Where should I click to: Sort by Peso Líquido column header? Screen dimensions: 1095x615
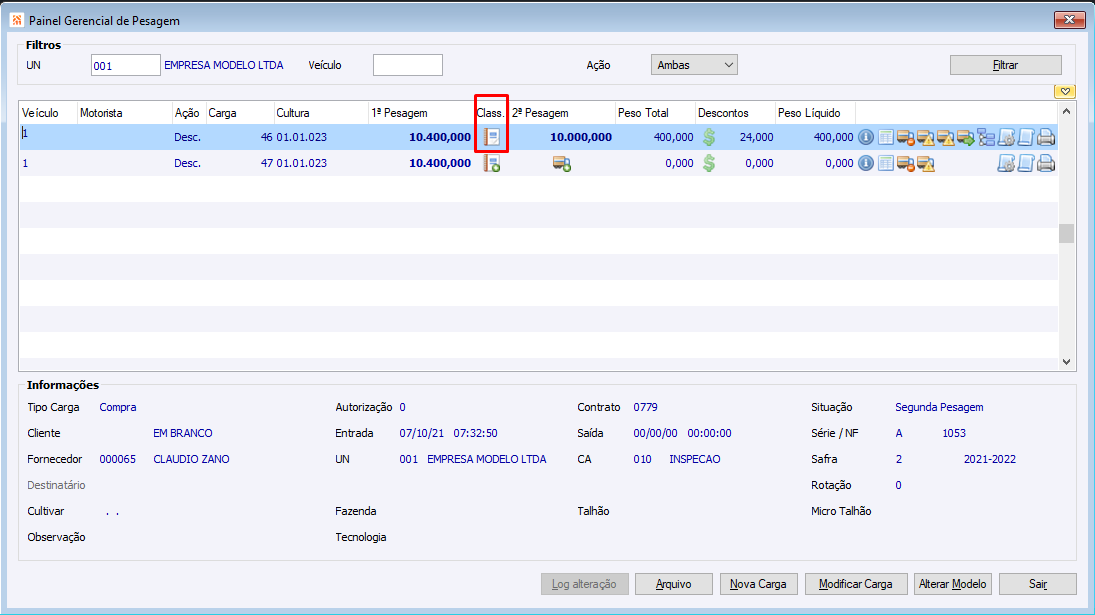[815, 113]
